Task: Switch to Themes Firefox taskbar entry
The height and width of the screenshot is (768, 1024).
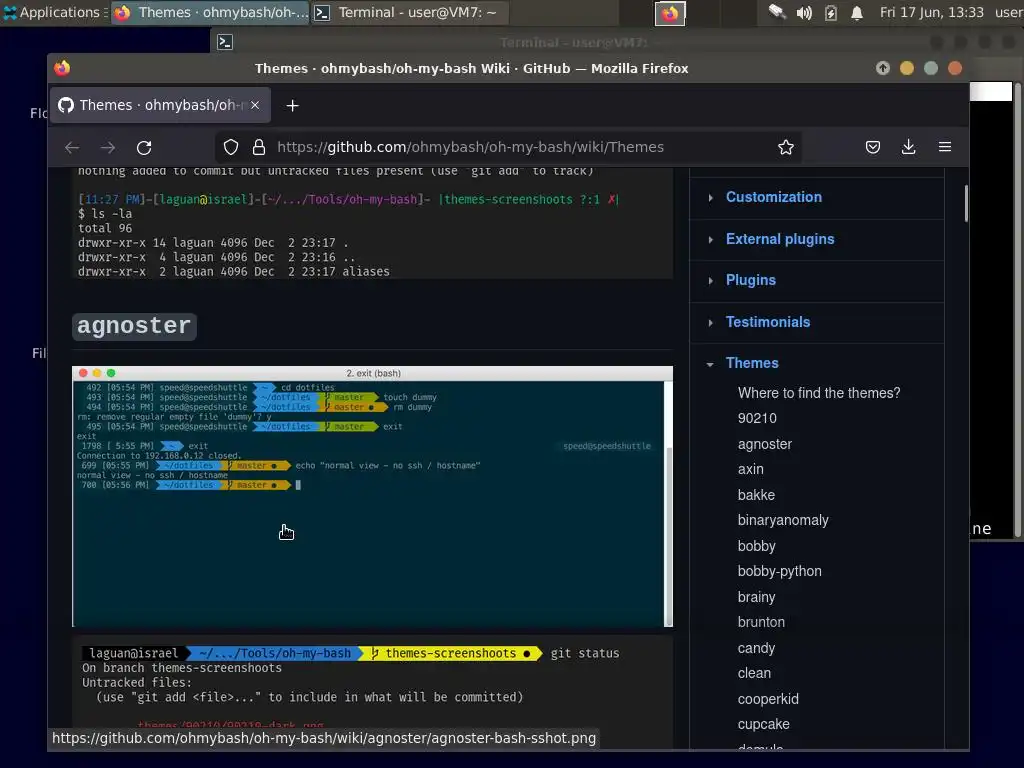Action: (x=210, y=12)
